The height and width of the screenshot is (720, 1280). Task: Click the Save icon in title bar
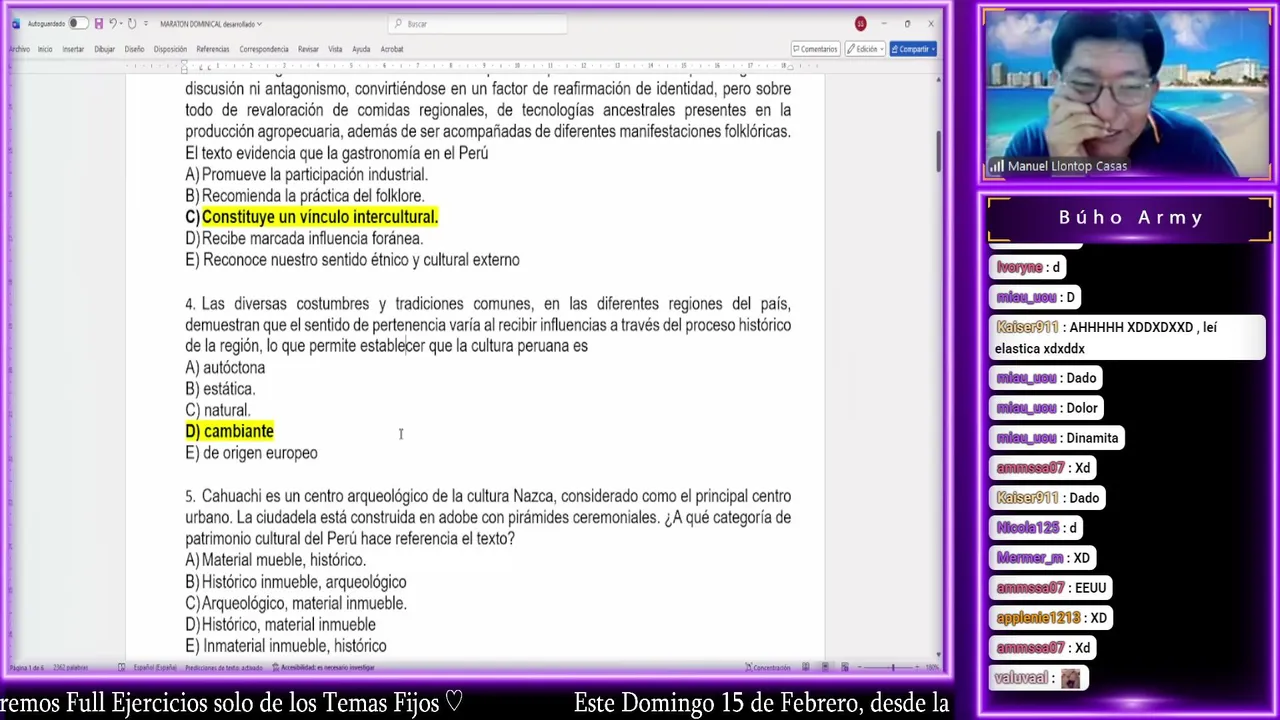(x=98, y=23)
